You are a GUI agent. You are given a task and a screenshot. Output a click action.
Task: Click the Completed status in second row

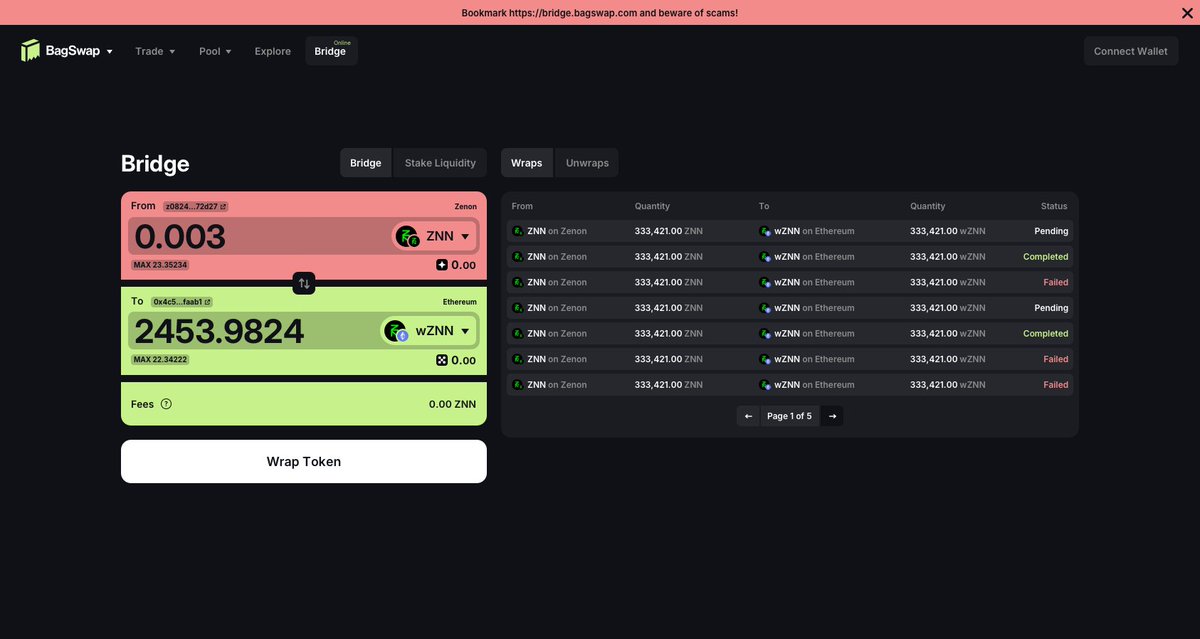pyautogui.click(x=1046, y=257)
